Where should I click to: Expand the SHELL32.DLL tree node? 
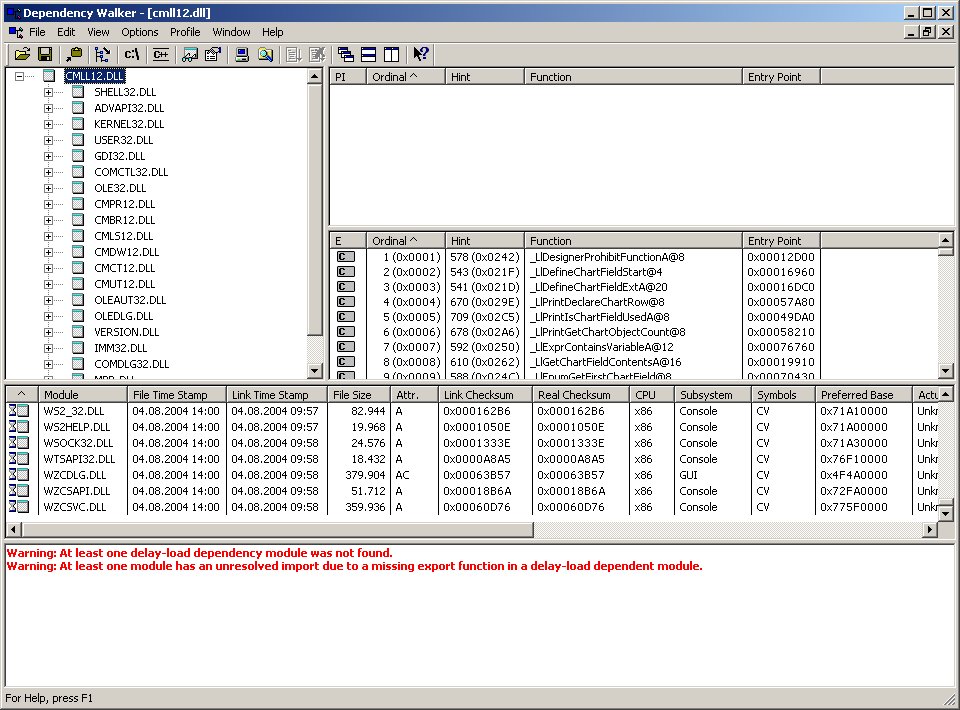[48, 92]
